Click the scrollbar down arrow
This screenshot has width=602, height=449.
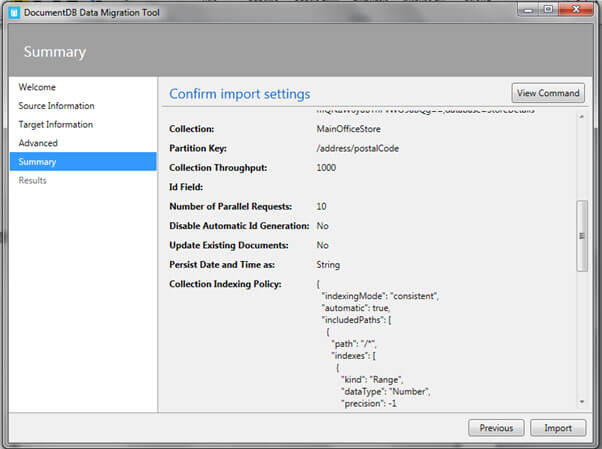pyautogui.click(x=582, y=402)
